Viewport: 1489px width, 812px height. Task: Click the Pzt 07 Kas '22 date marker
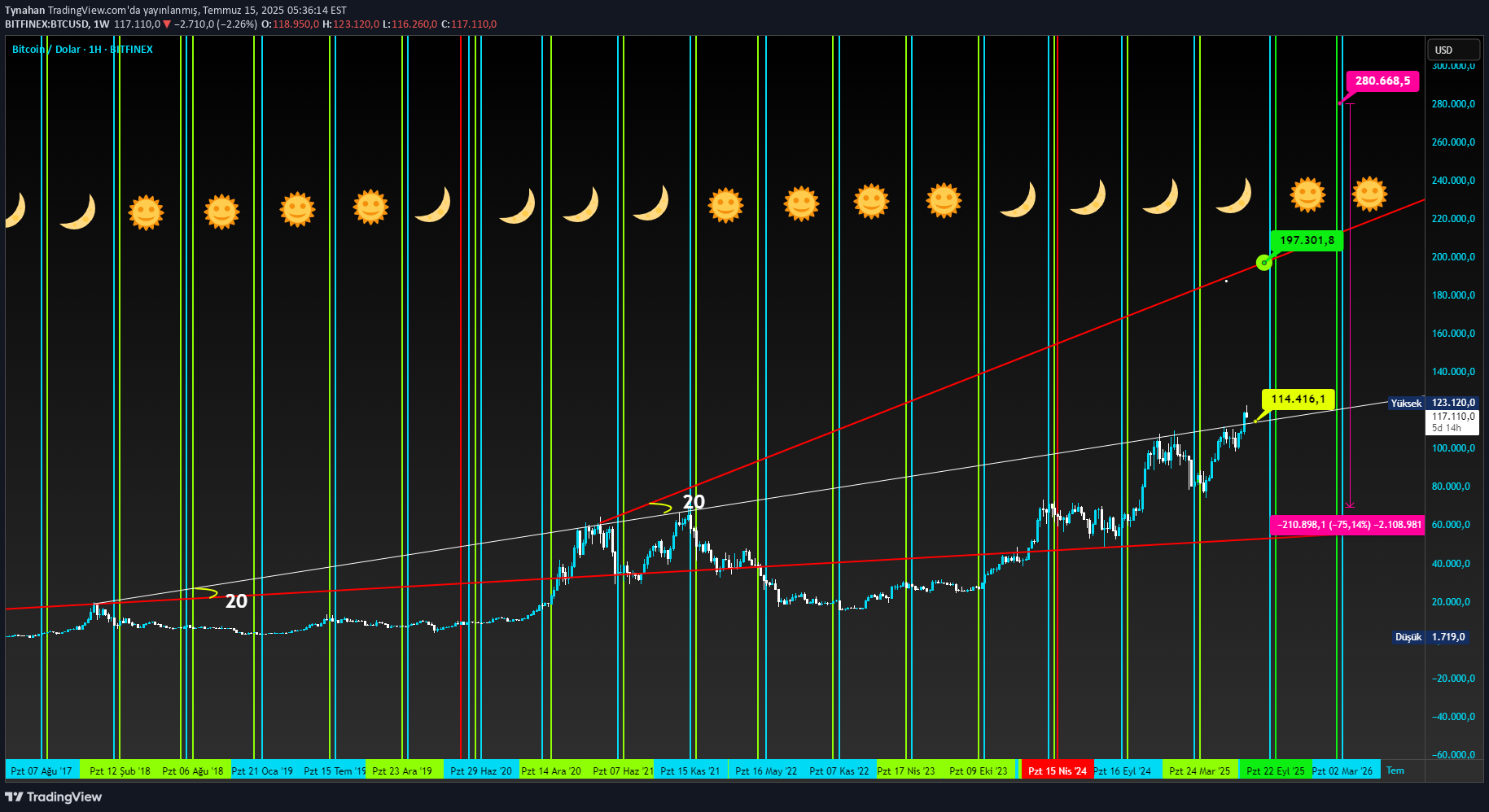coord(839,771)
